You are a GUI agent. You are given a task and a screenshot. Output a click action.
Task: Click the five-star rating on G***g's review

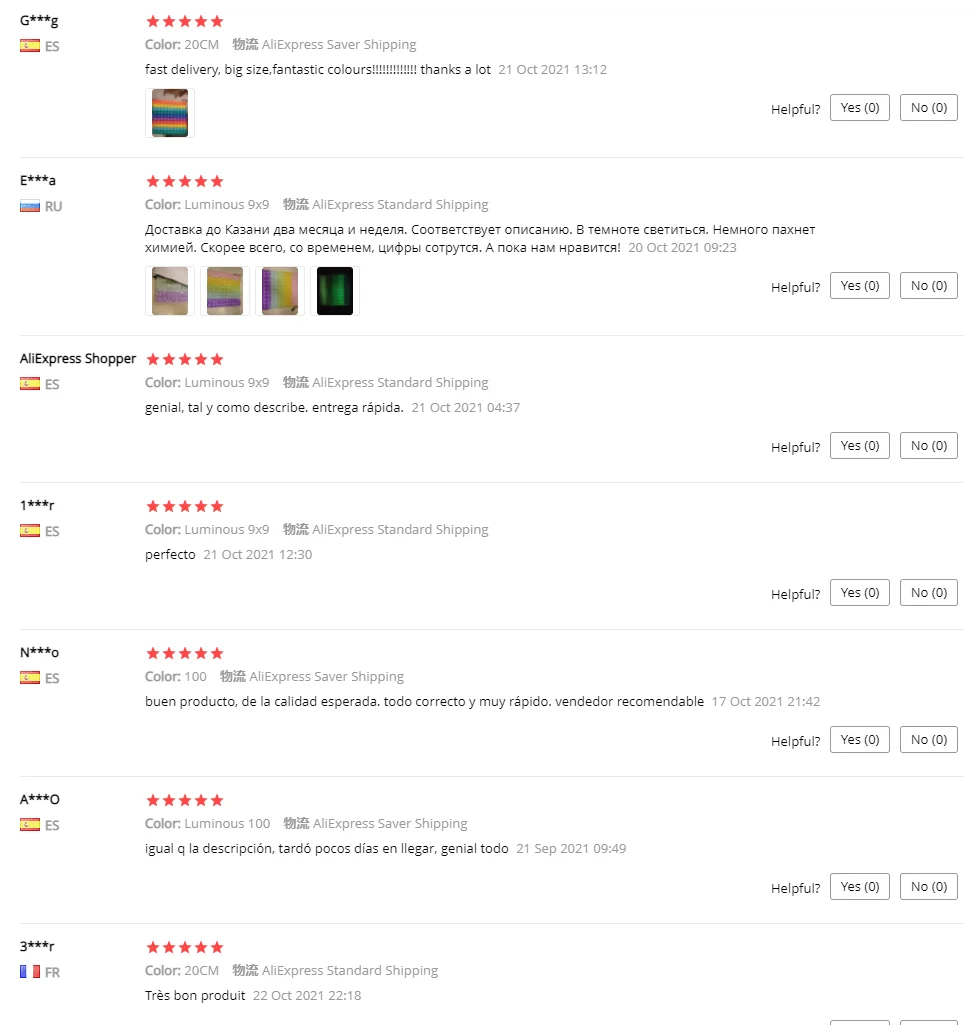pyautogui.click(x=185, y=22)
